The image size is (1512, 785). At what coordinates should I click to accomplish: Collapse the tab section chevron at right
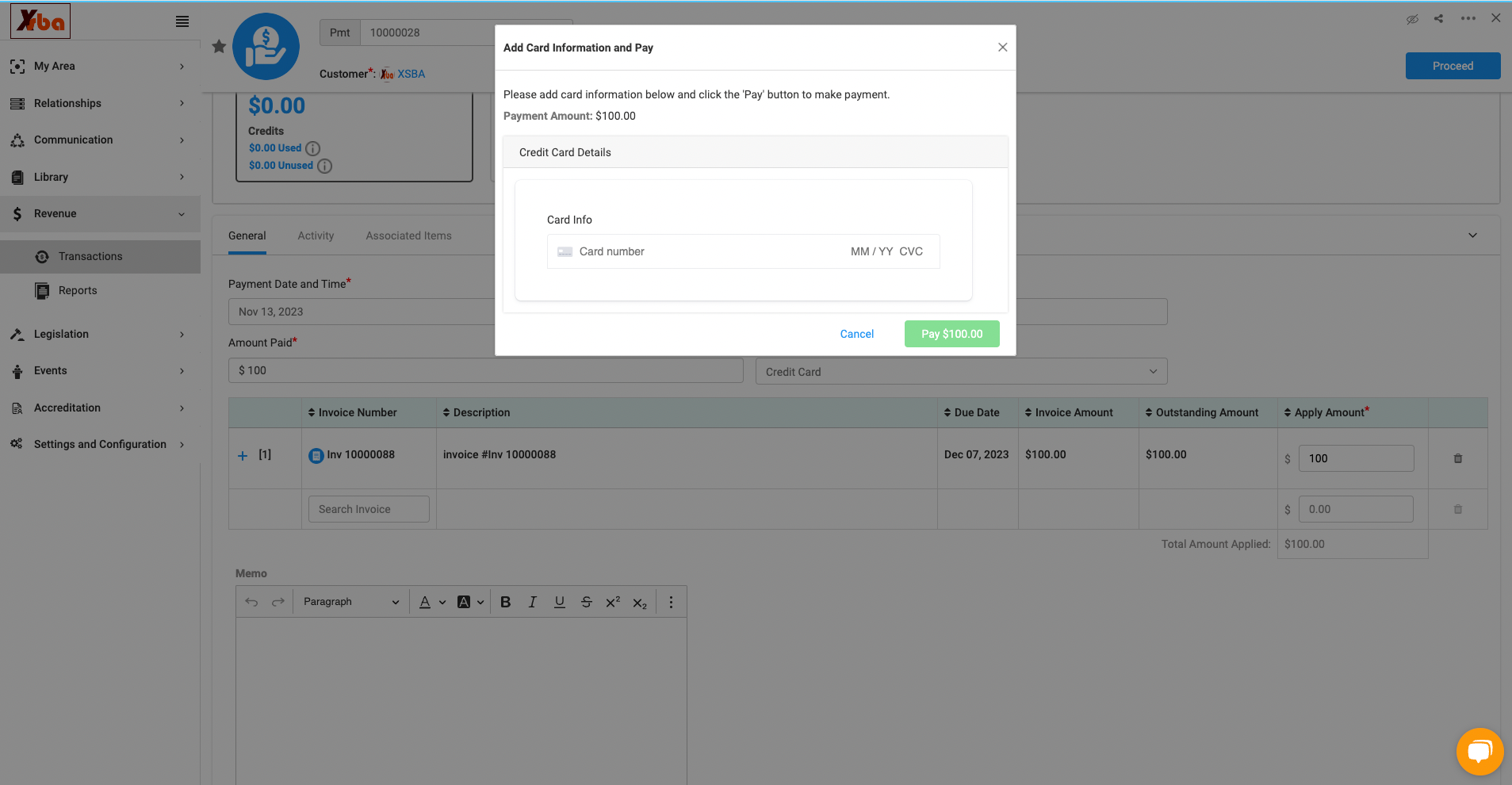point(1472,235)
